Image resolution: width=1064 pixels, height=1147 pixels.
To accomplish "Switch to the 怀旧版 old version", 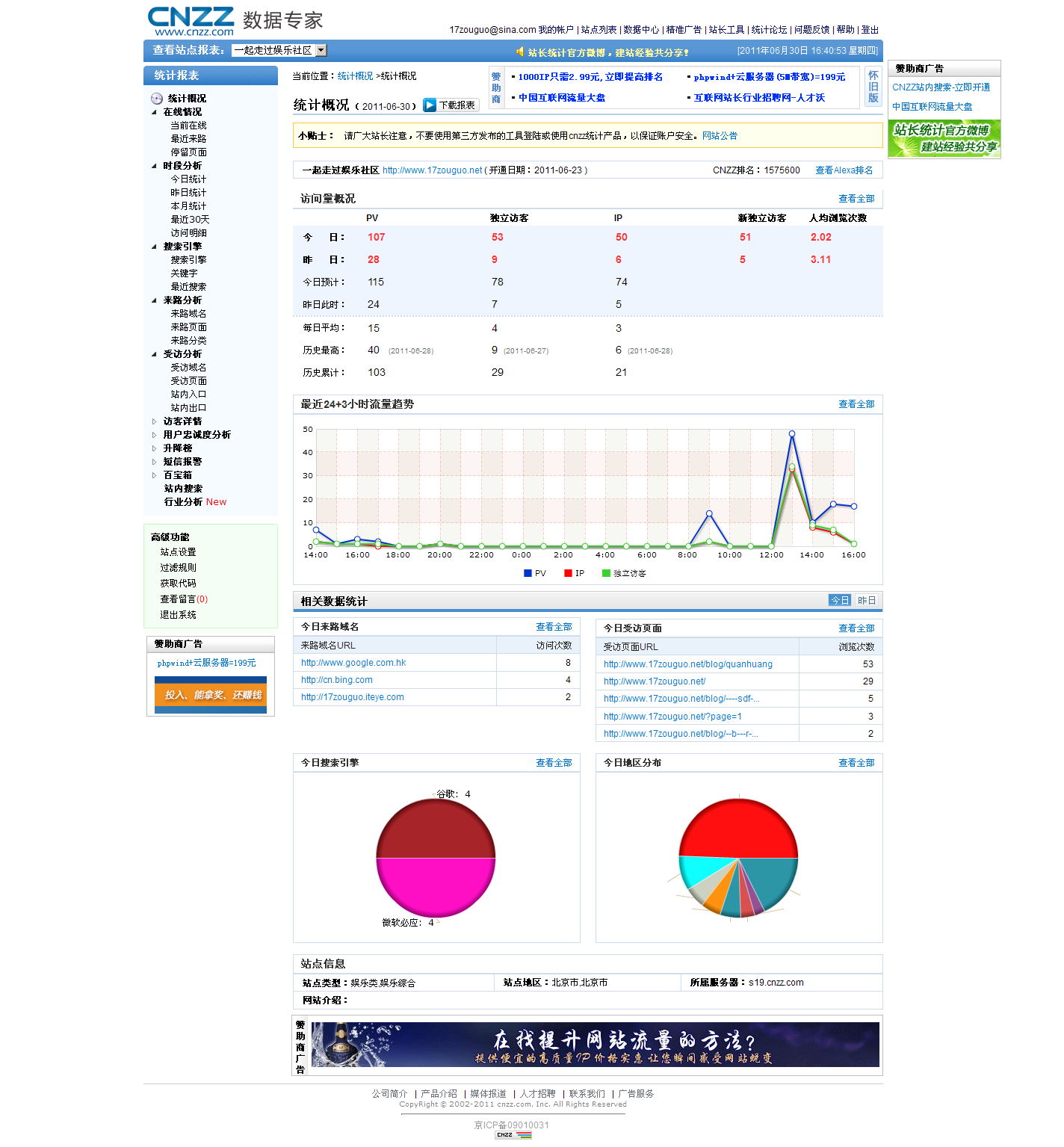I will click(x=873, y=87).
